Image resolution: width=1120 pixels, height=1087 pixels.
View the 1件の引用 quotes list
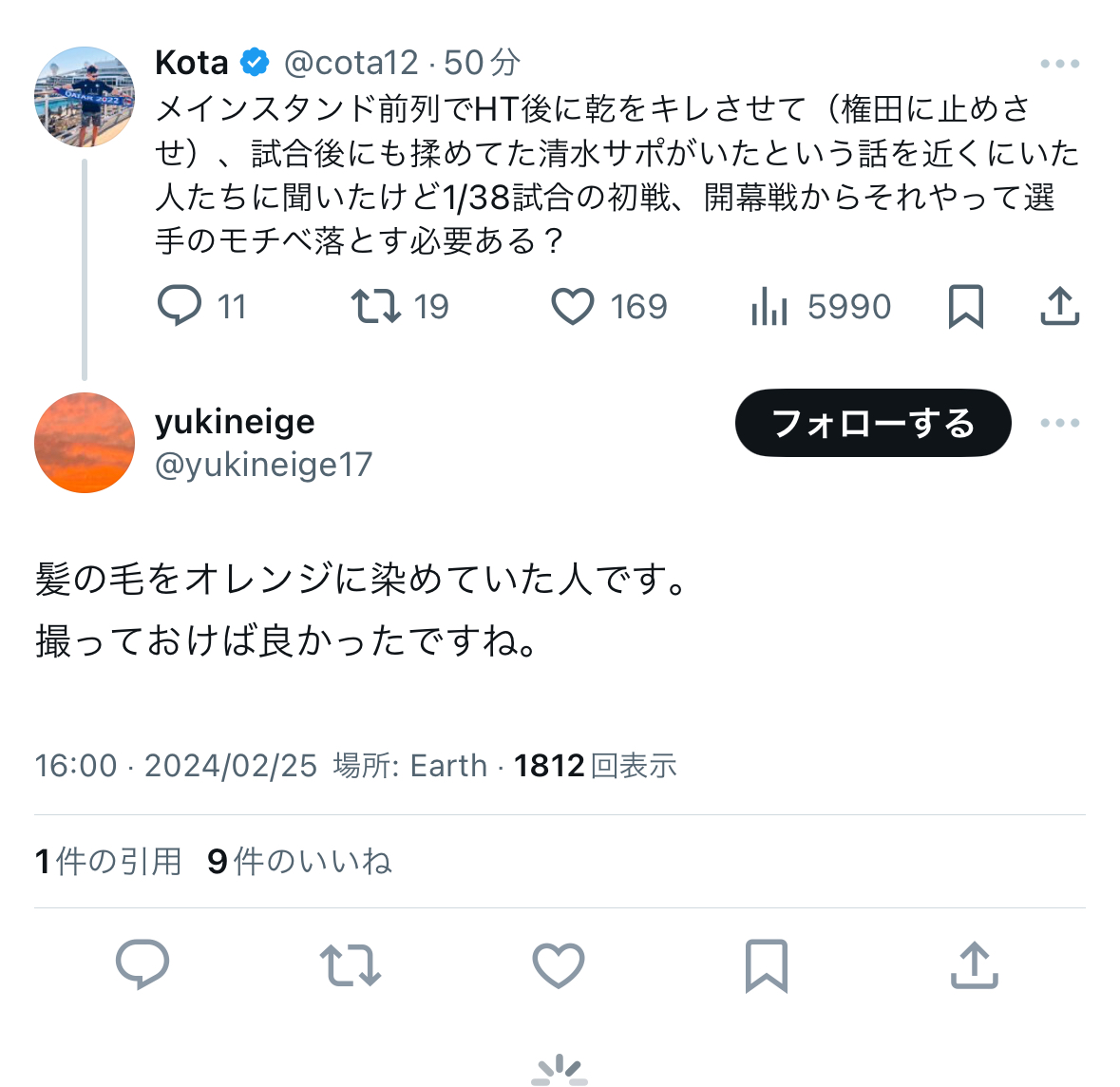tap(108, 861)
